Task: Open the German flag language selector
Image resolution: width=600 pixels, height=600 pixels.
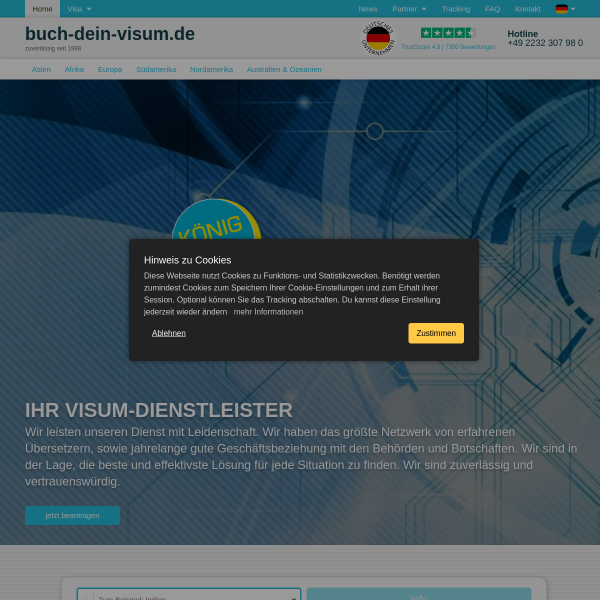Action: 565,9
